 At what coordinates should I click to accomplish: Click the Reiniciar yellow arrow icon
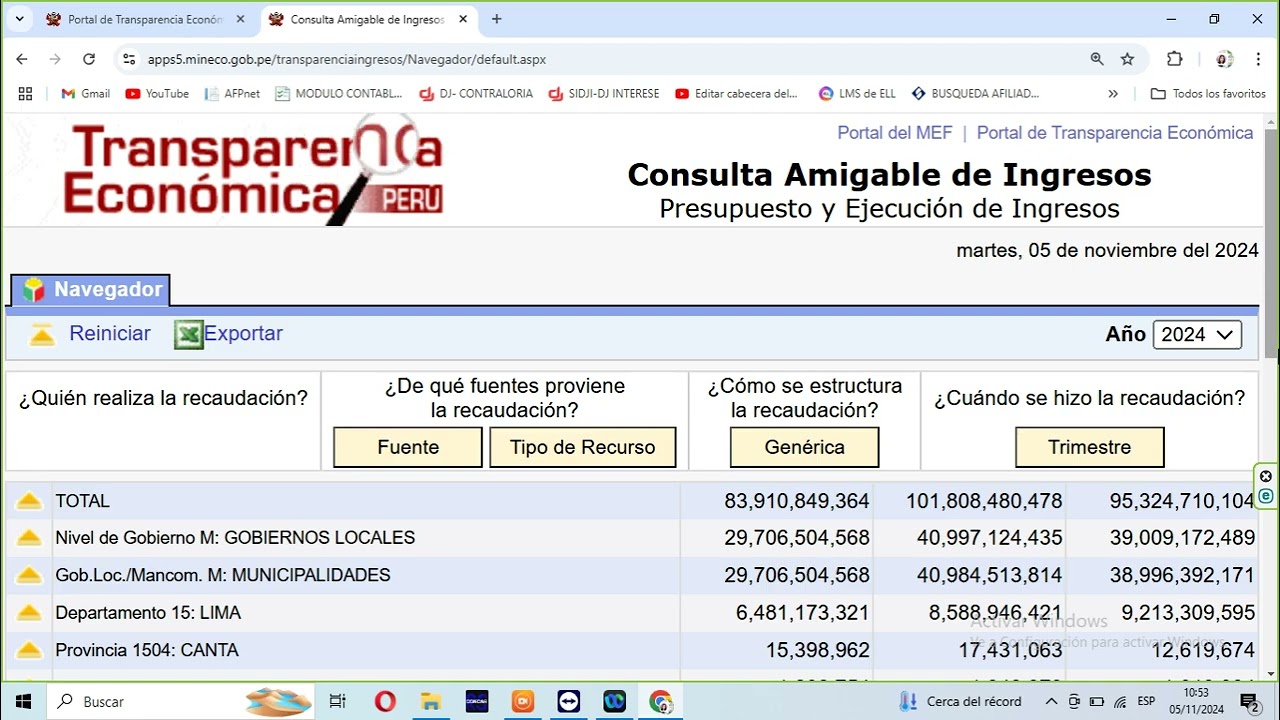[x=42, y=335]
